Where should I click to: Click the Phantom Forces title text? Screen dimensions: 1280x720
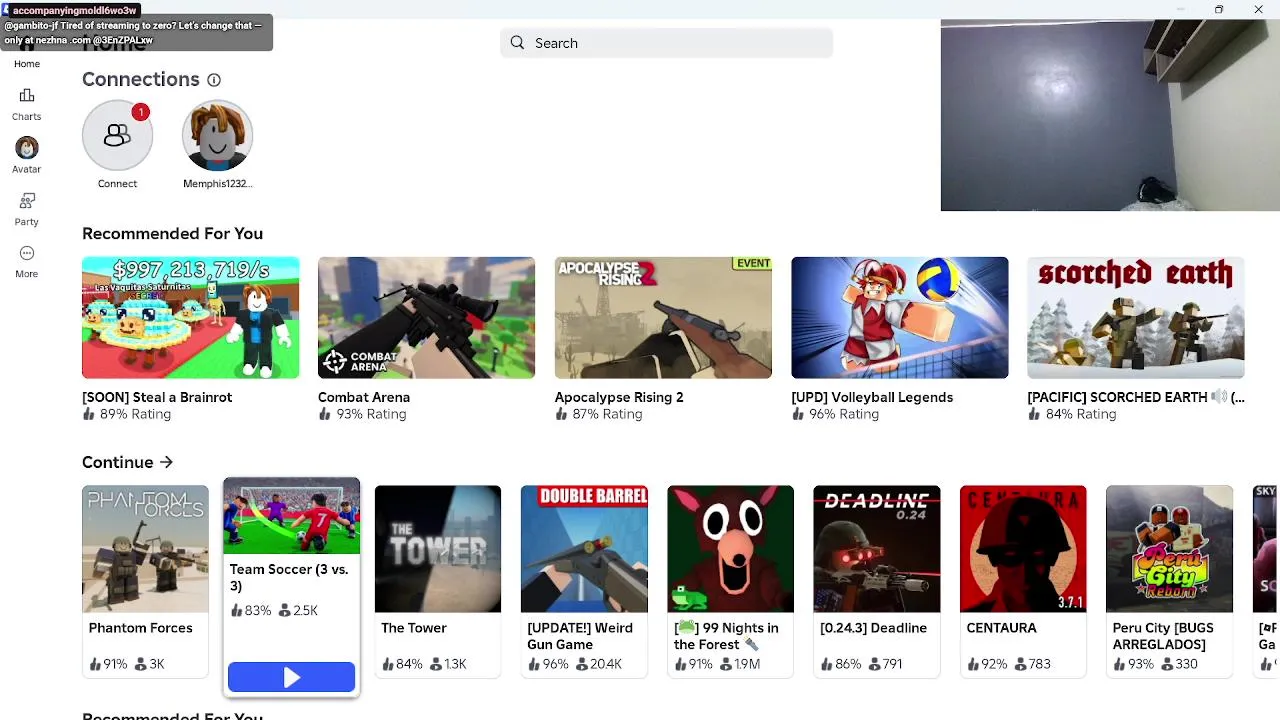141,628
